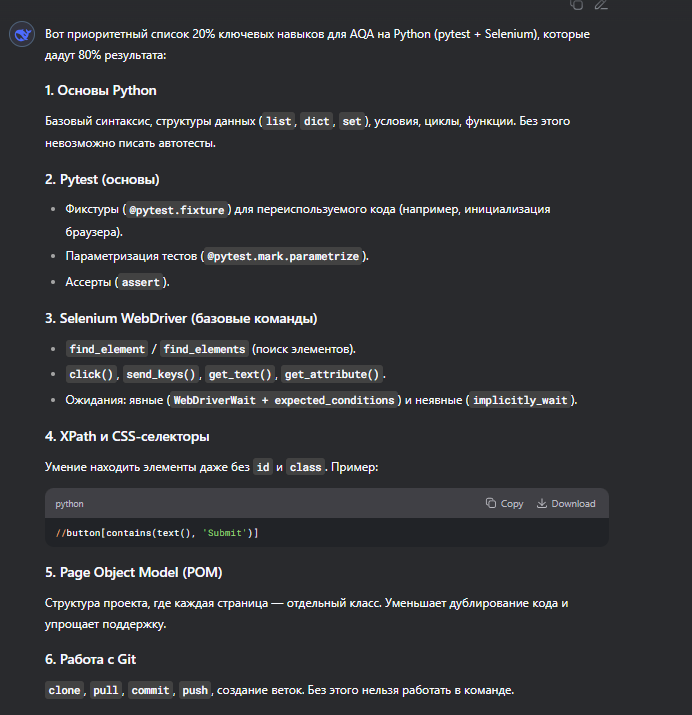Click the commit git command chip
Screen dimensions: 692x715
point(150,690)
